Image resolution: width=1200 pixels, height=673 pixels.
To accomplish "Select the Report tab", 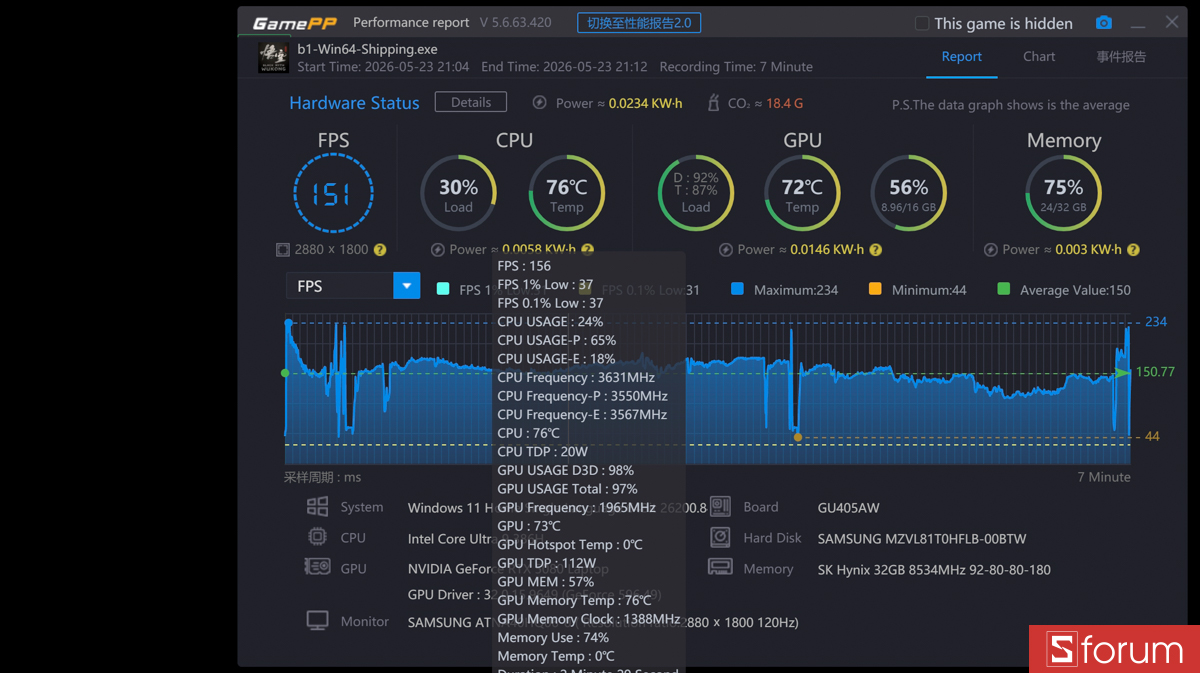I will point(961,57).
